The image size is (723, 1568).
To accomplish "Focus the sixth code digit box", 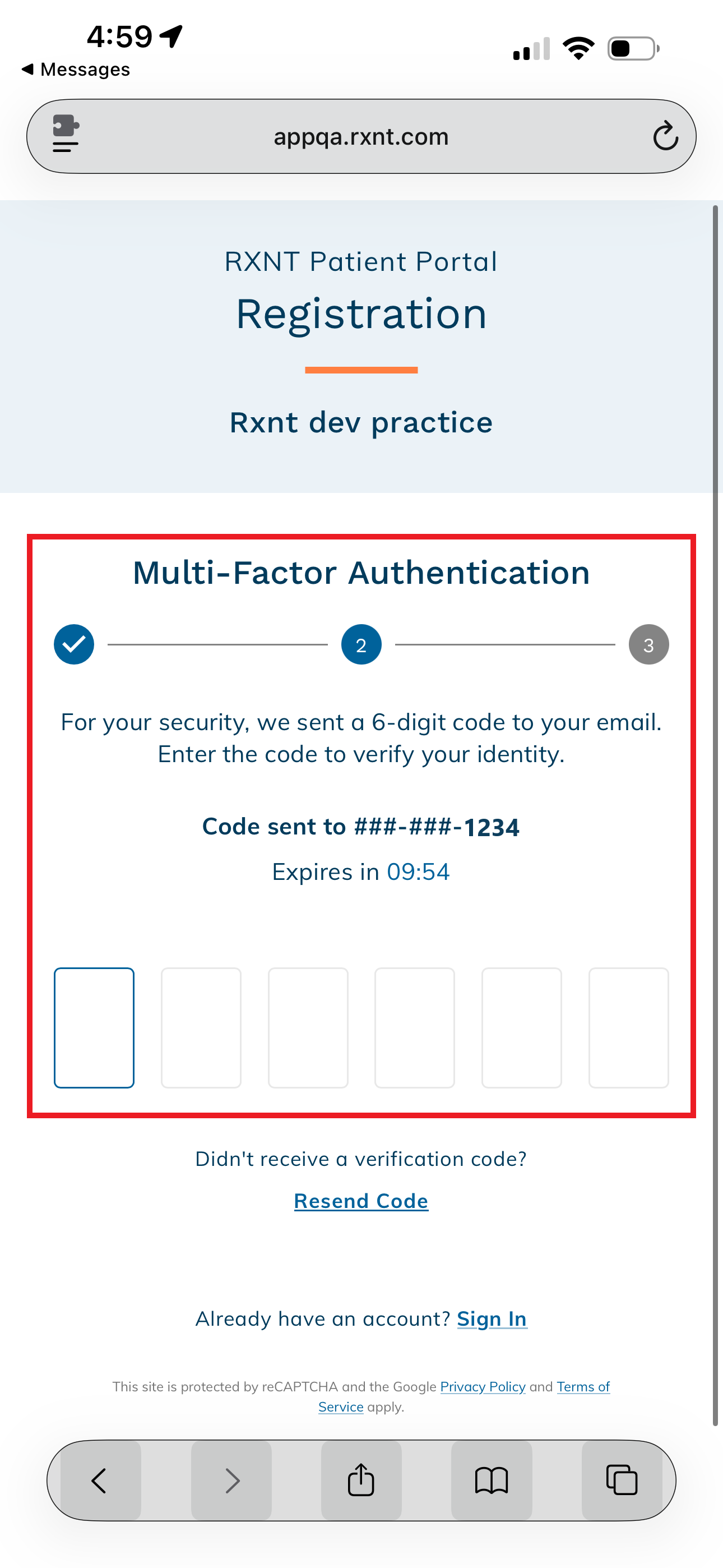I will pos(629,1027).
